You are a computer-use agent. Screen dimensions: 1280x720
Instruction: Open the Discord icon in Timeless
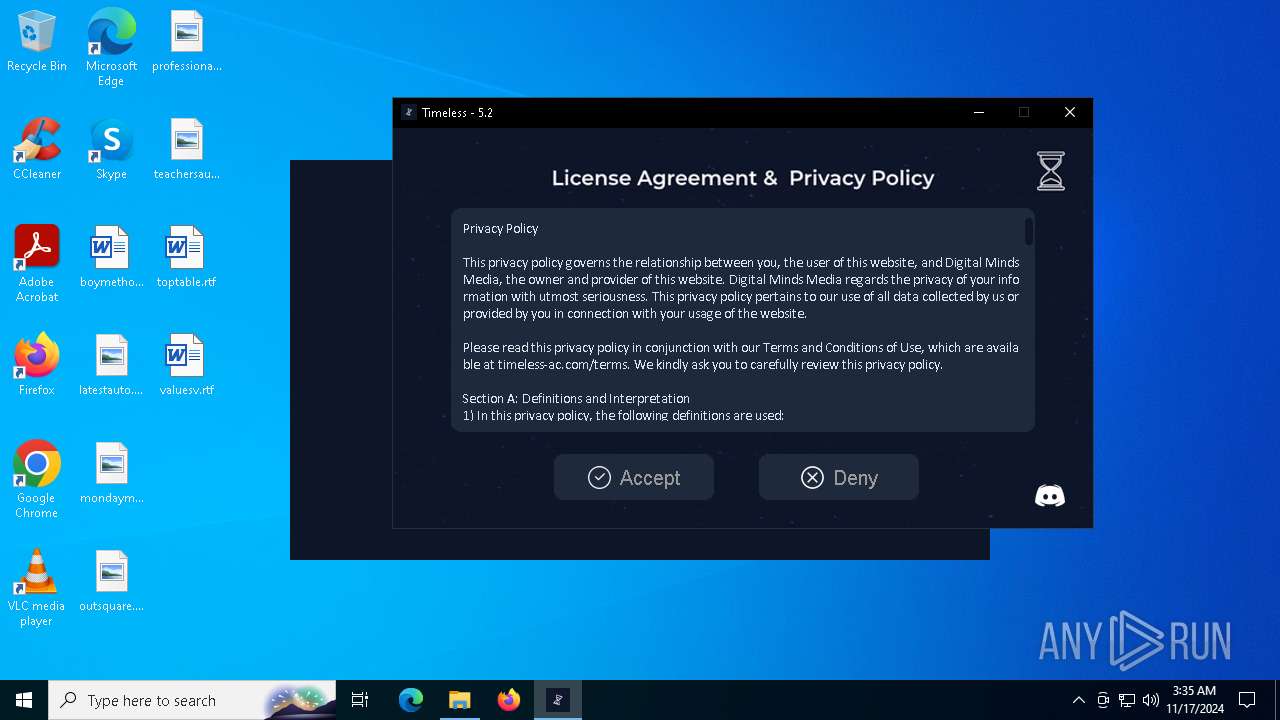pos(1050,496)
